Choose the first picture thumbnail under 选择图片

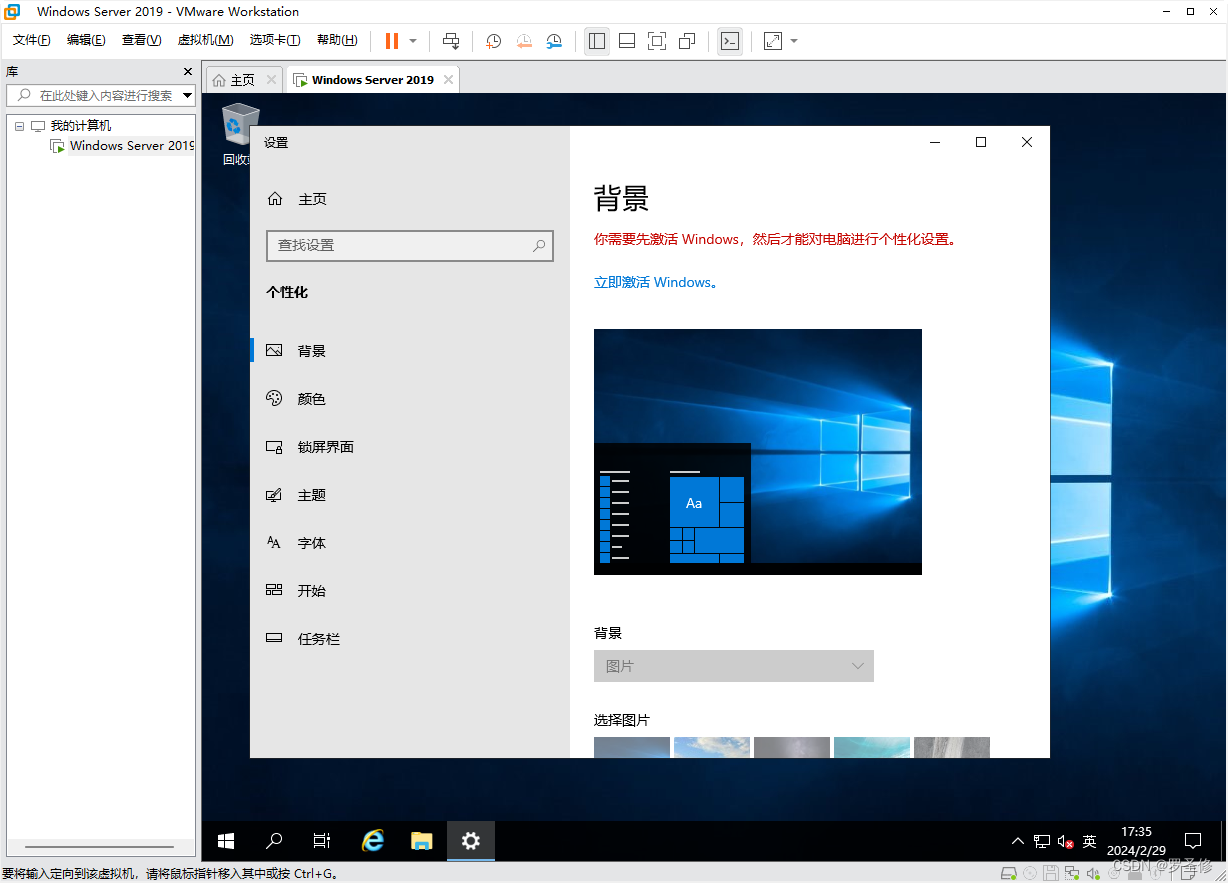click(x=632, y=747)
